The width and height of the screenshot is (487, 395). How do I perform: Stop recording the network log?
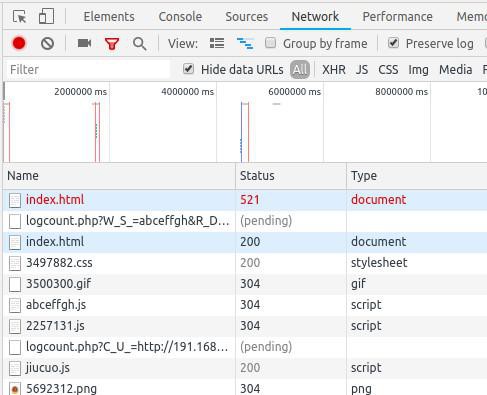click(19, 43)
